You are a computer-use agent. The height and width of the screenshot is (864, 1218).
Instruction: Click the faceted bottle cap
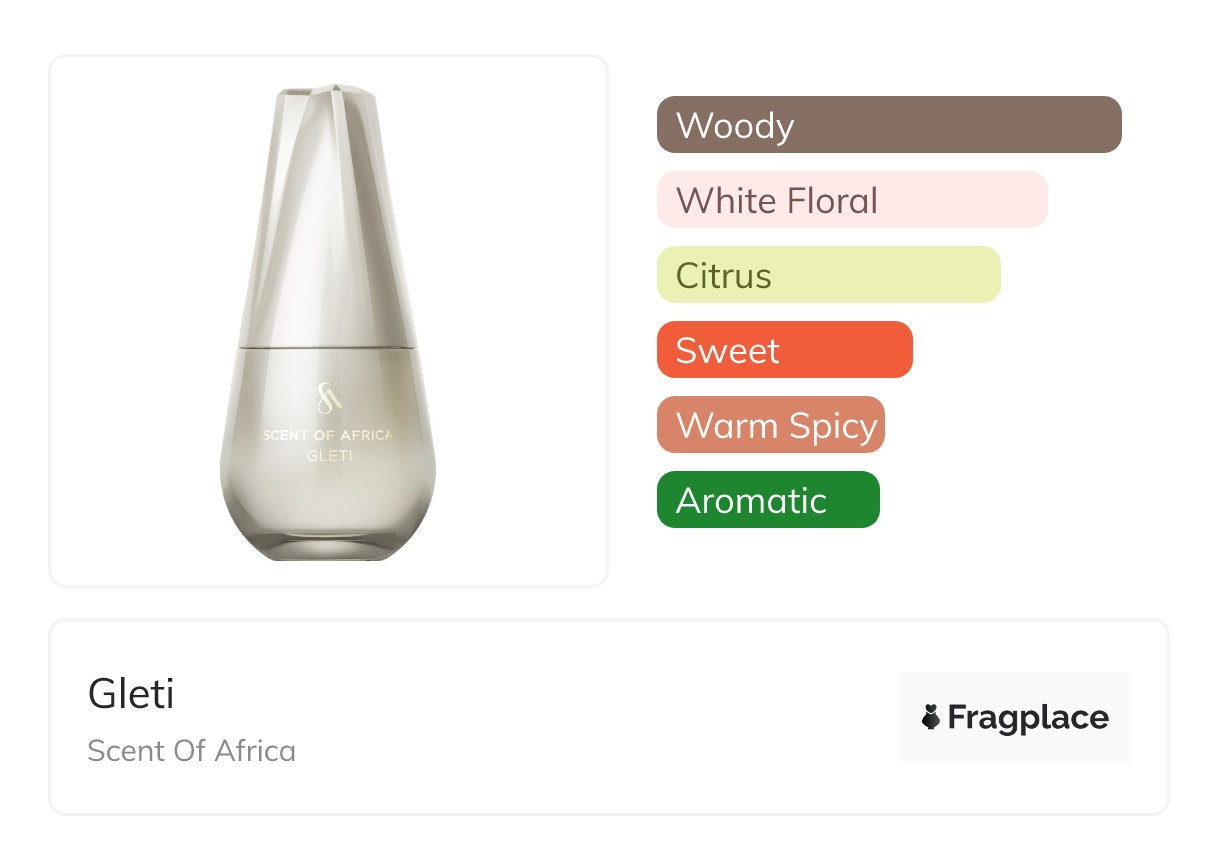point(328,220)
